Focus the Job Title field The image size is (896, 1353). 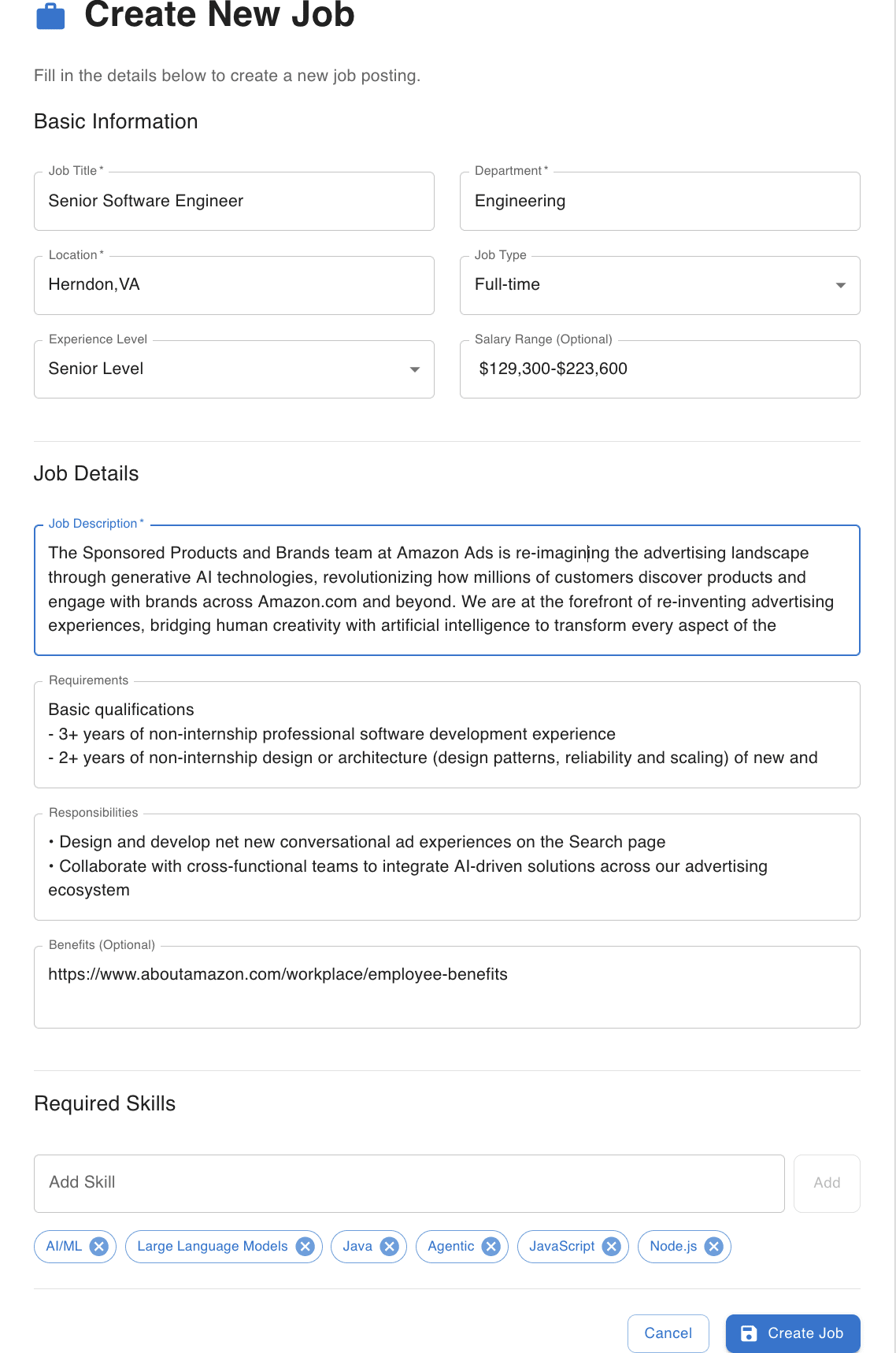pyautogui.click(x=234, y=201)
